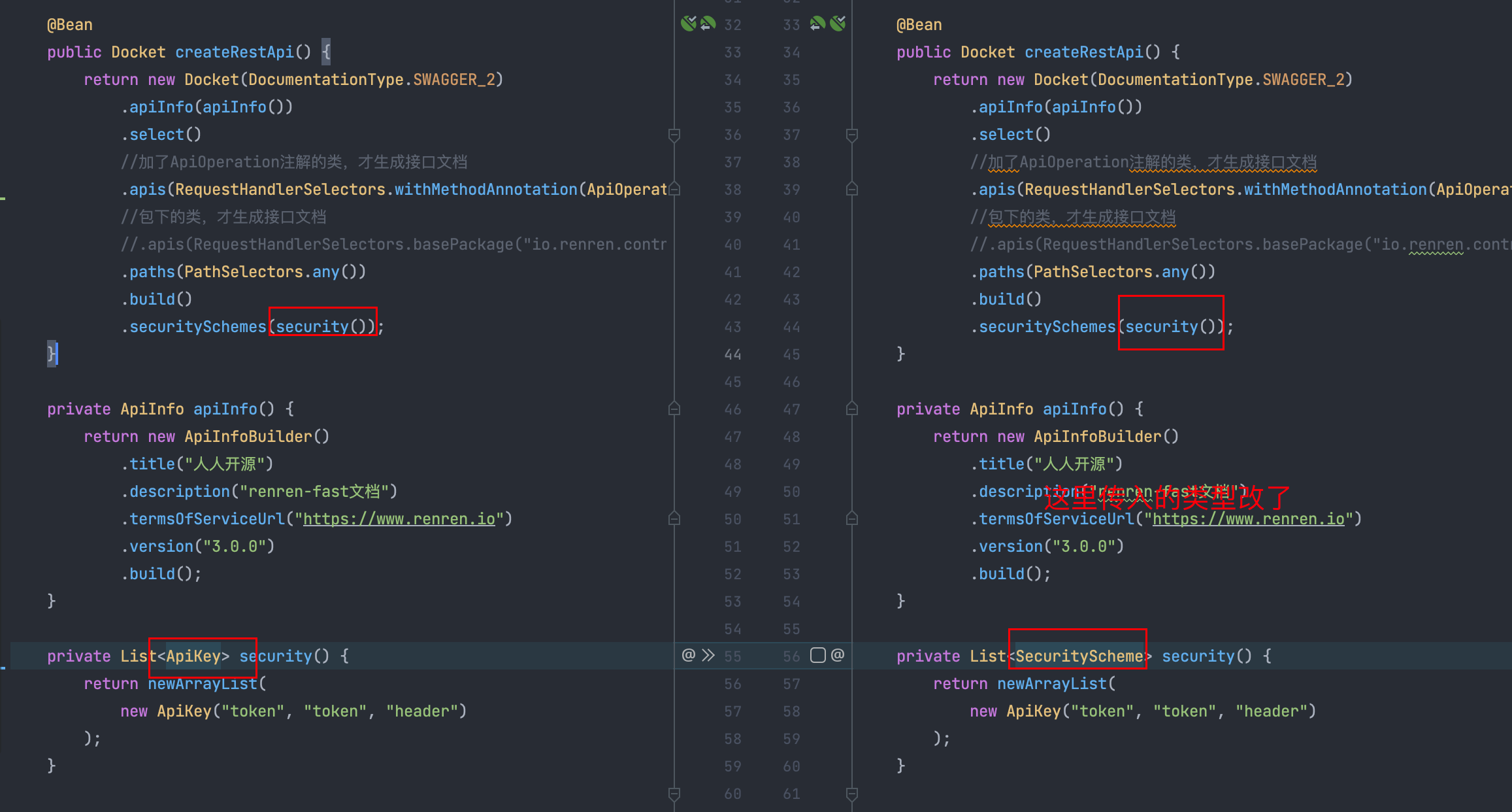
Task: Click .version("3.0.0") in left pane
Action: click(198, 547)
